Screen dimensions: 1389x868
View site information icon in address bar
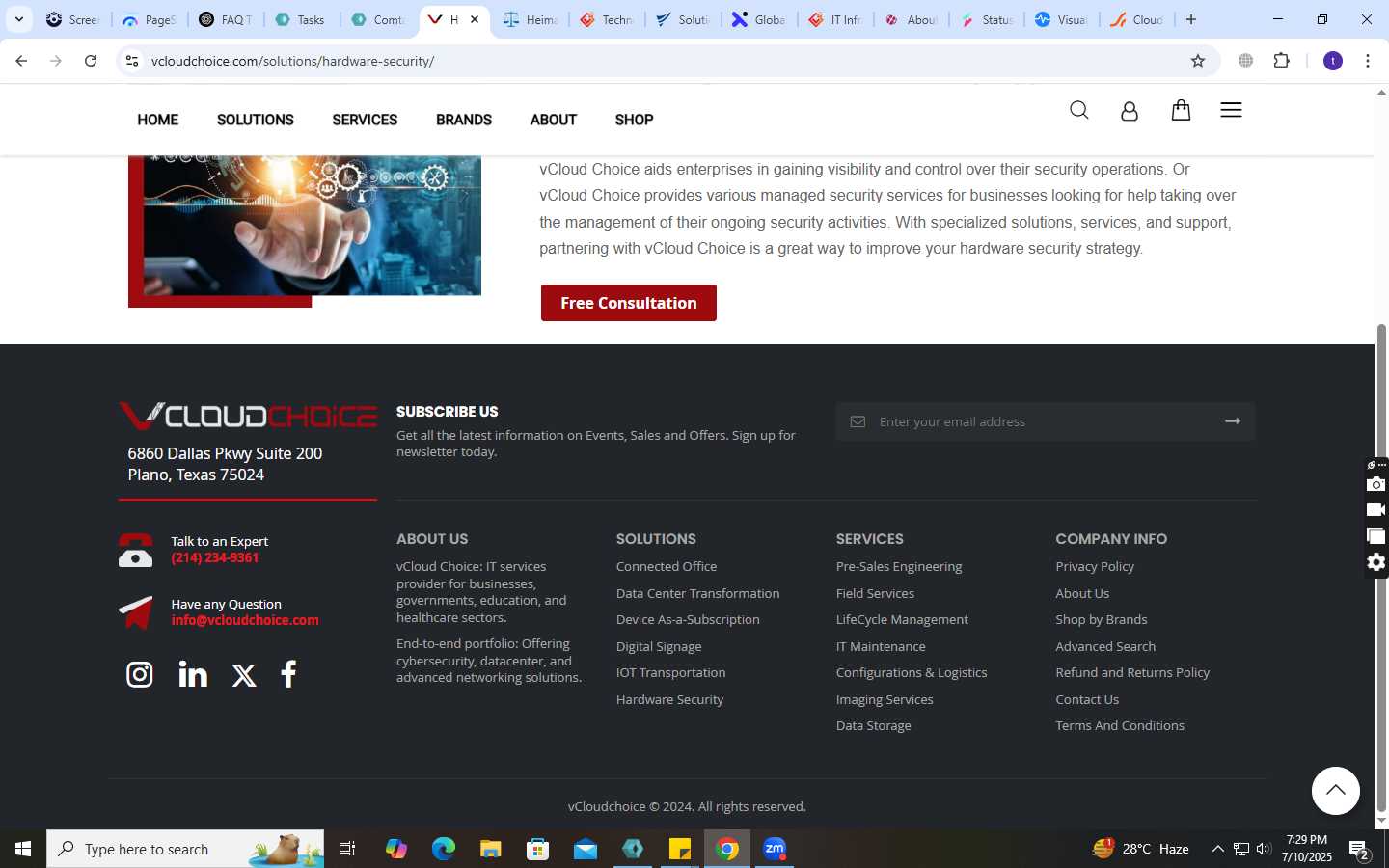pyautogui.click(x=132, y=61)
